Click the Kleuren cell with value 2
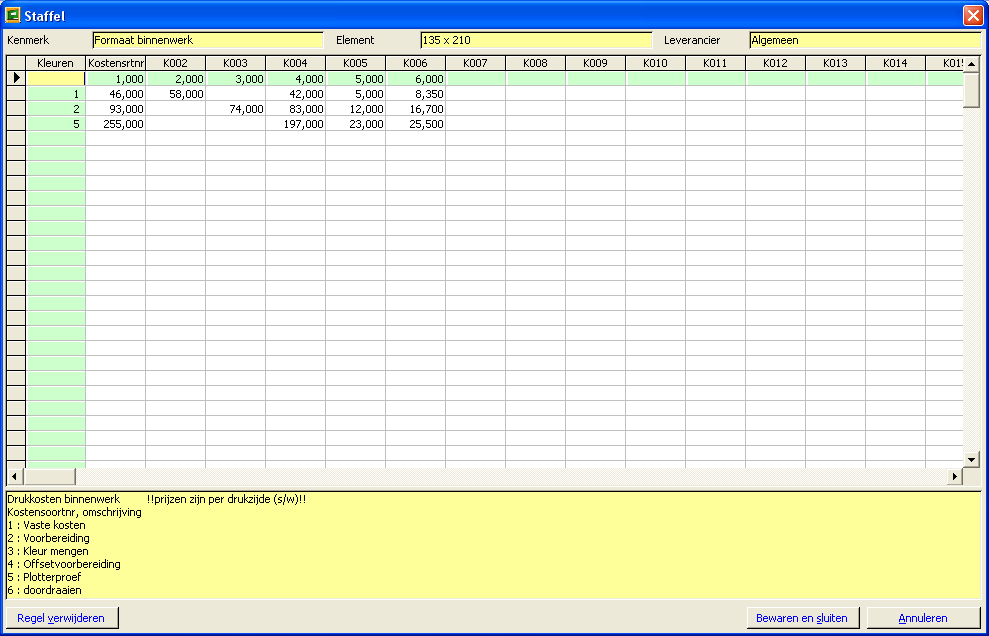The height and width of the screenshot is (636, 989). click(x=56, y=109)
